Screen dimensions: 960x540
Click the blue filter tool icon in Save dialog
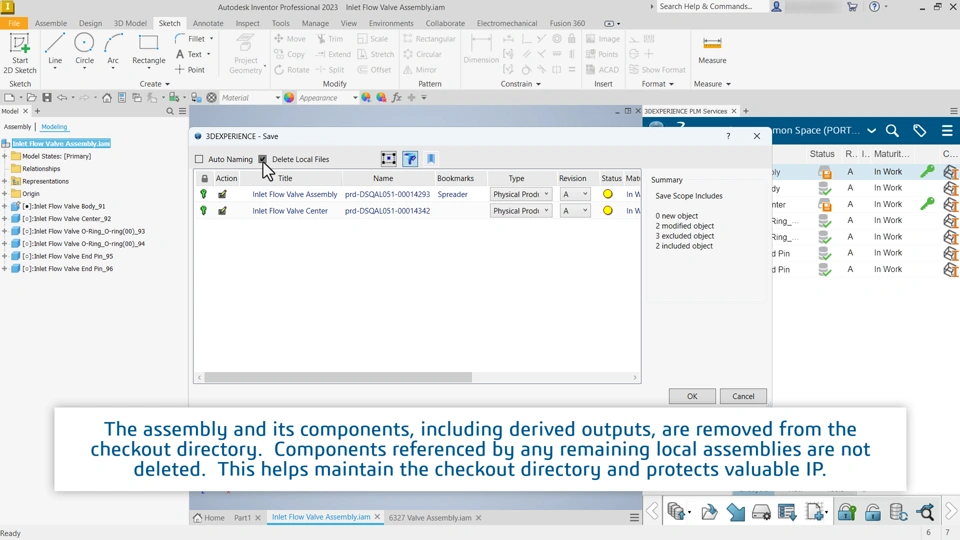point(410,159)
